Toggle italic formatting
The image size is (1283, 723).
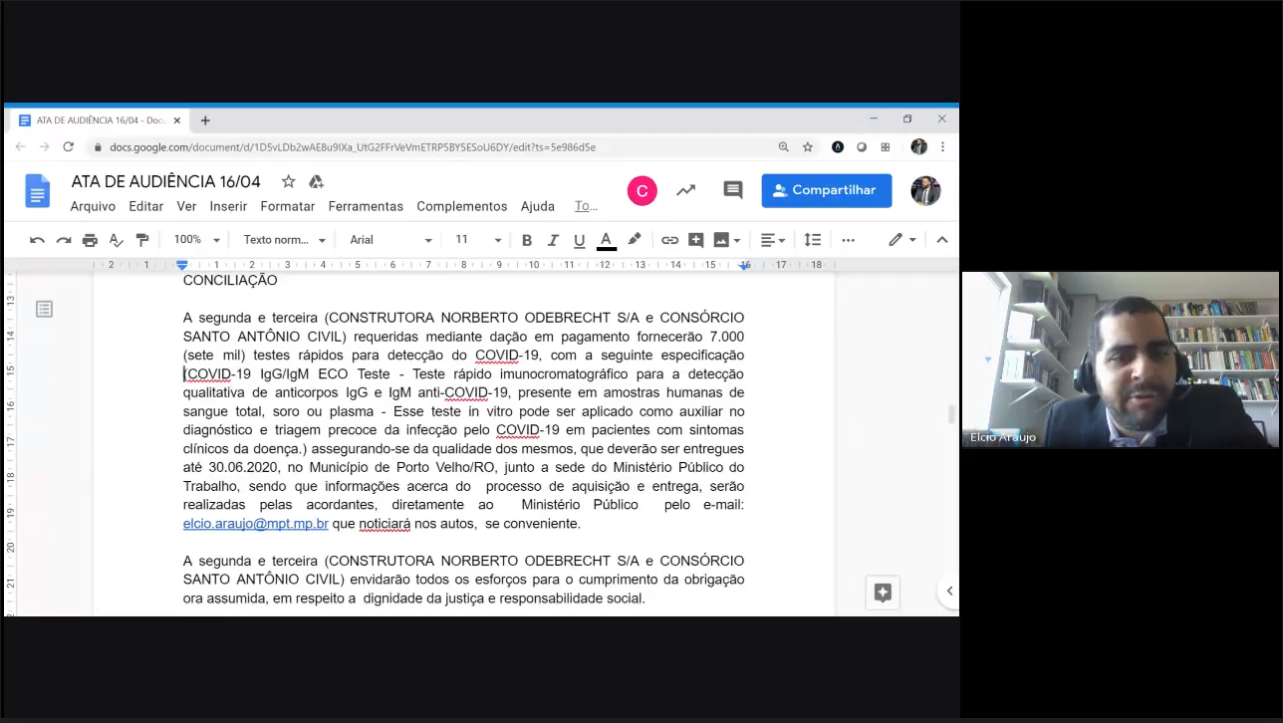coord(552,240)
